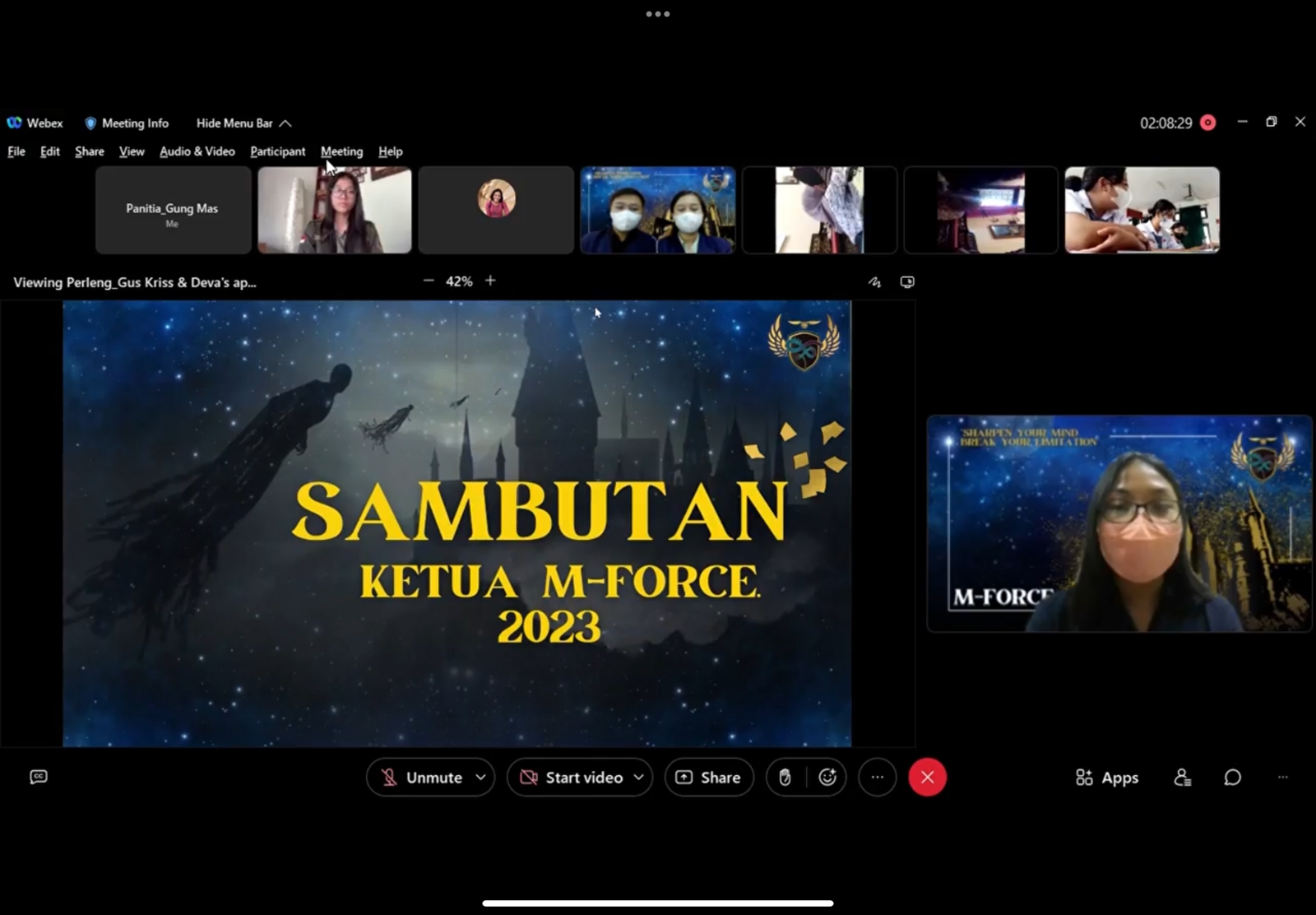
Task: Open the Edit menu
Action: [50, 151]
